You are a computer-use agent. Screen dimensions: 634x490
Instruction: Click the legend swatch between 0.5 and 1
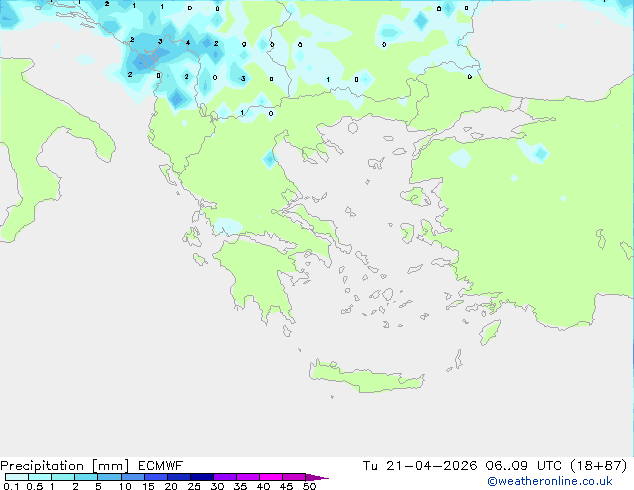pyautogui.click(x=40, y=477)
